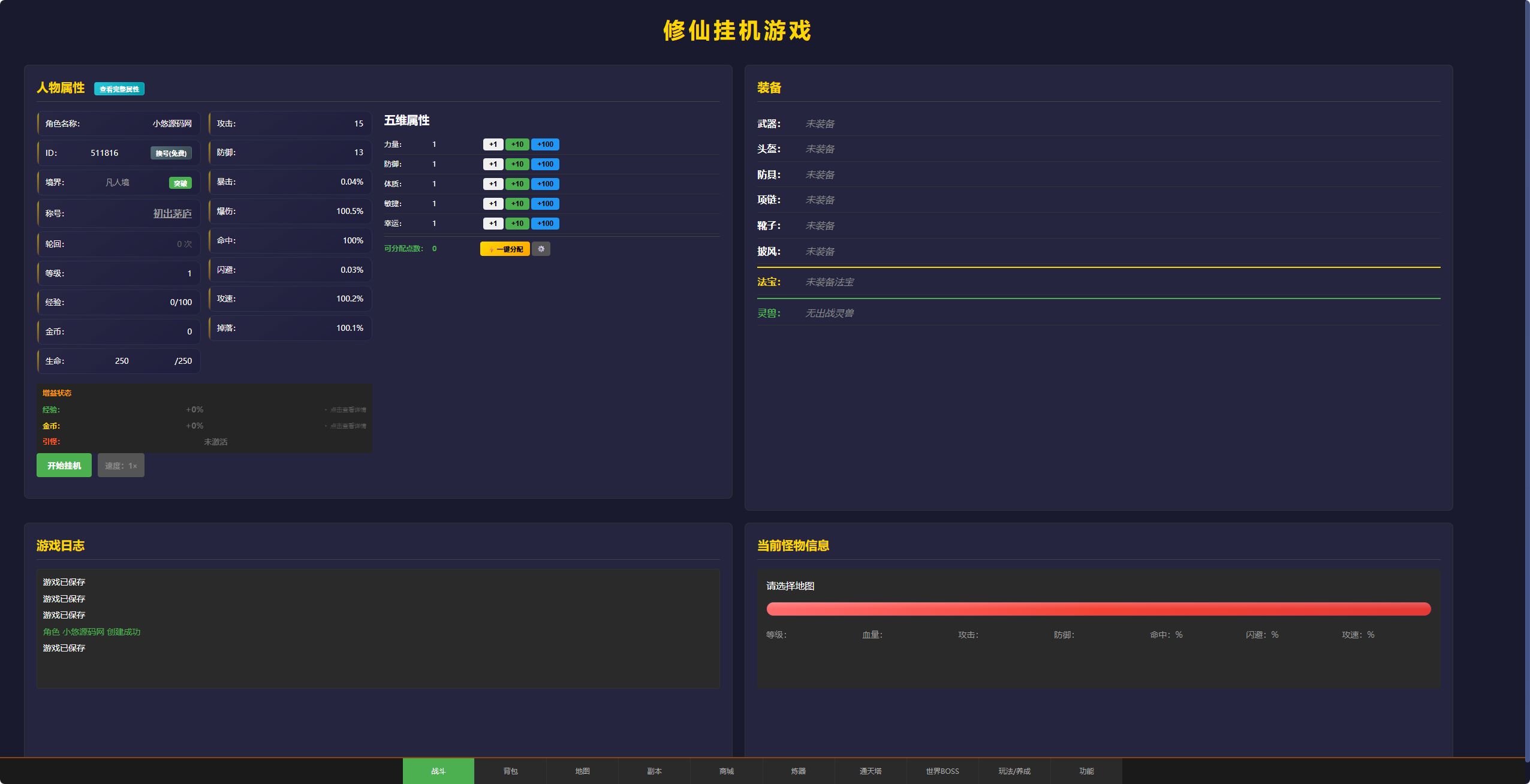The width and height of the screenshot is (1530, 784).
Task: Open the 炼器 forging tab
Action: click(798, 771)
